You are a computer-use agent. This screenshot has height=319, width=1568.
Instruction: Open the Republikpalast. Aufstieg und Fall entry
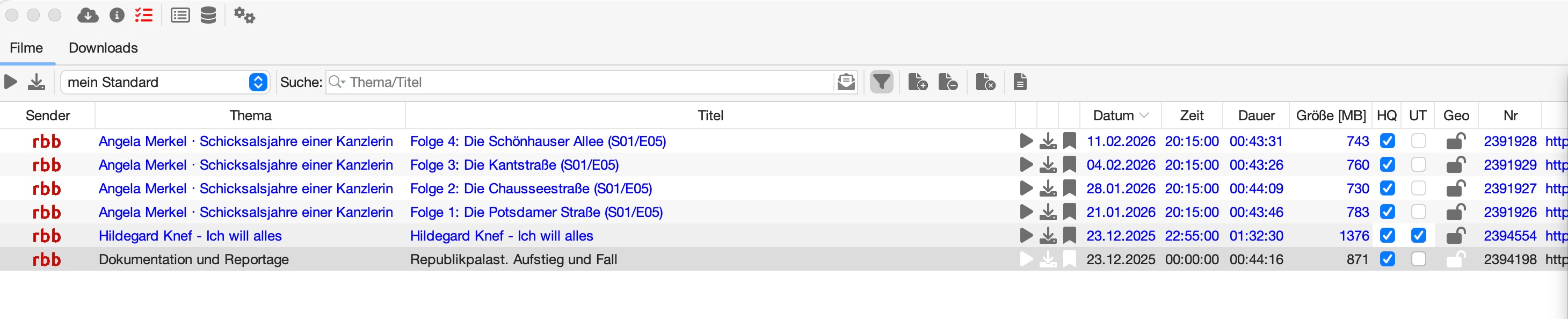(x=513, y=259)
